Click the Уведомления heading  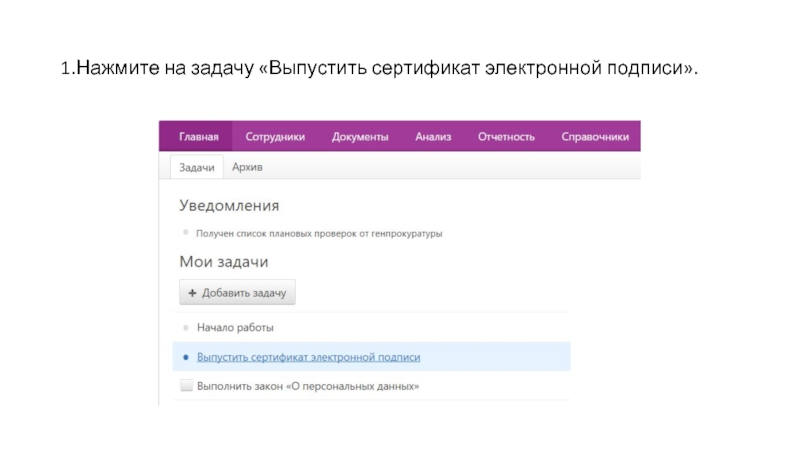click(x=229, y=206)
